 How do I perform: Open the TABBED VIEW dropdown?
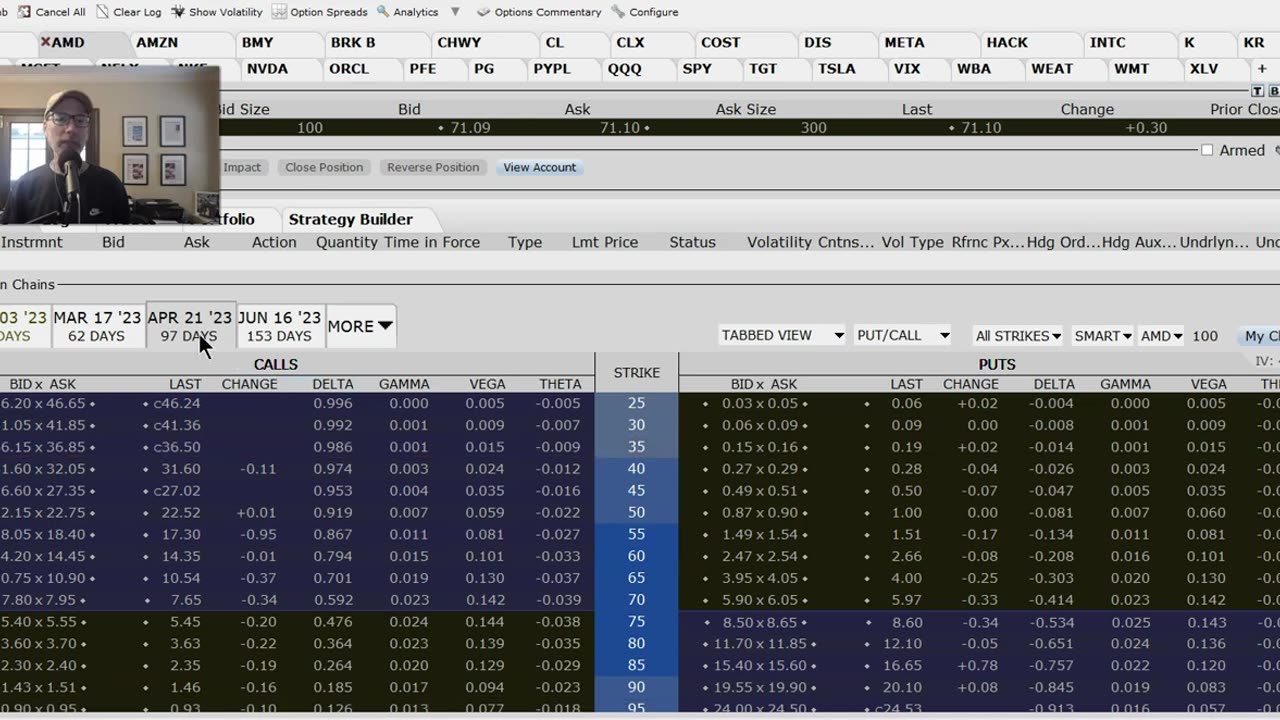[x=782, y=335]
